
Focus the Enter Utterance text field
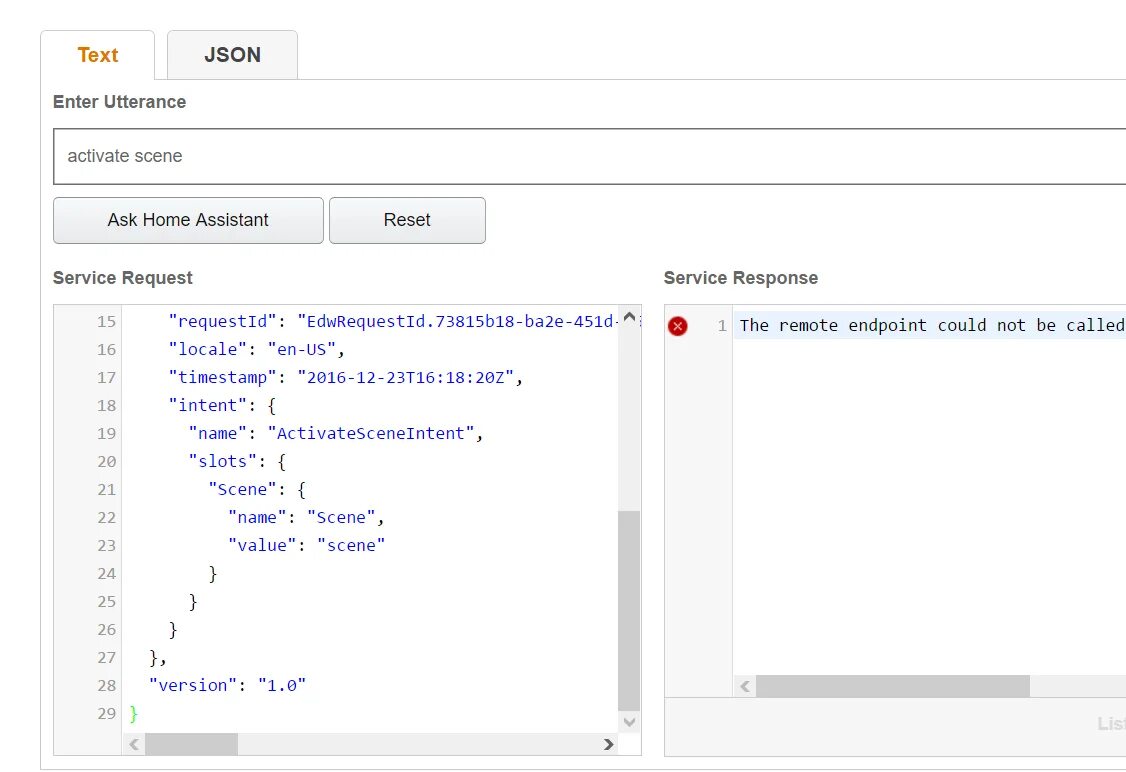click(590, 156)
